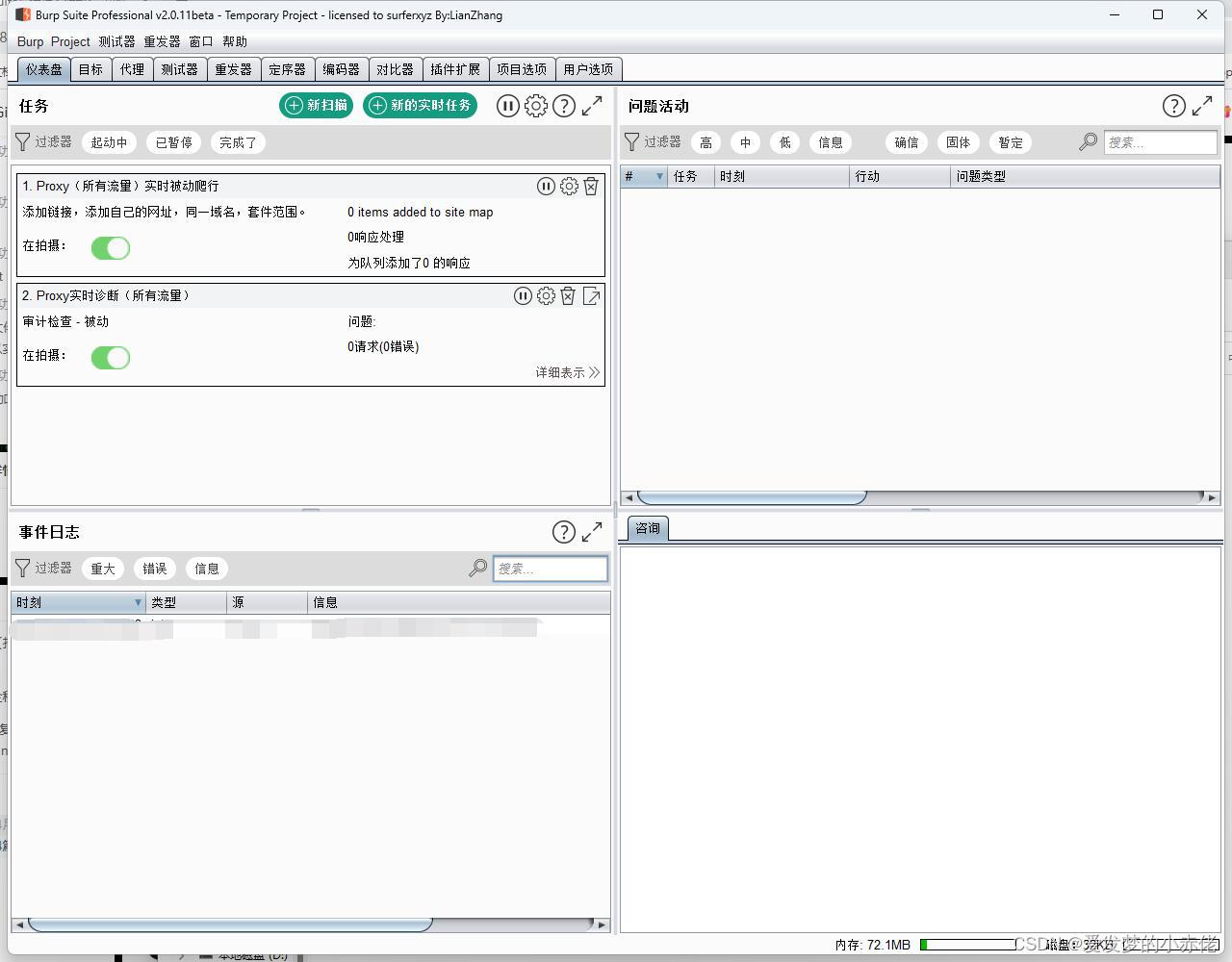
Task: Open help for the 问题活动 panel
Action: pos(1173,106)
